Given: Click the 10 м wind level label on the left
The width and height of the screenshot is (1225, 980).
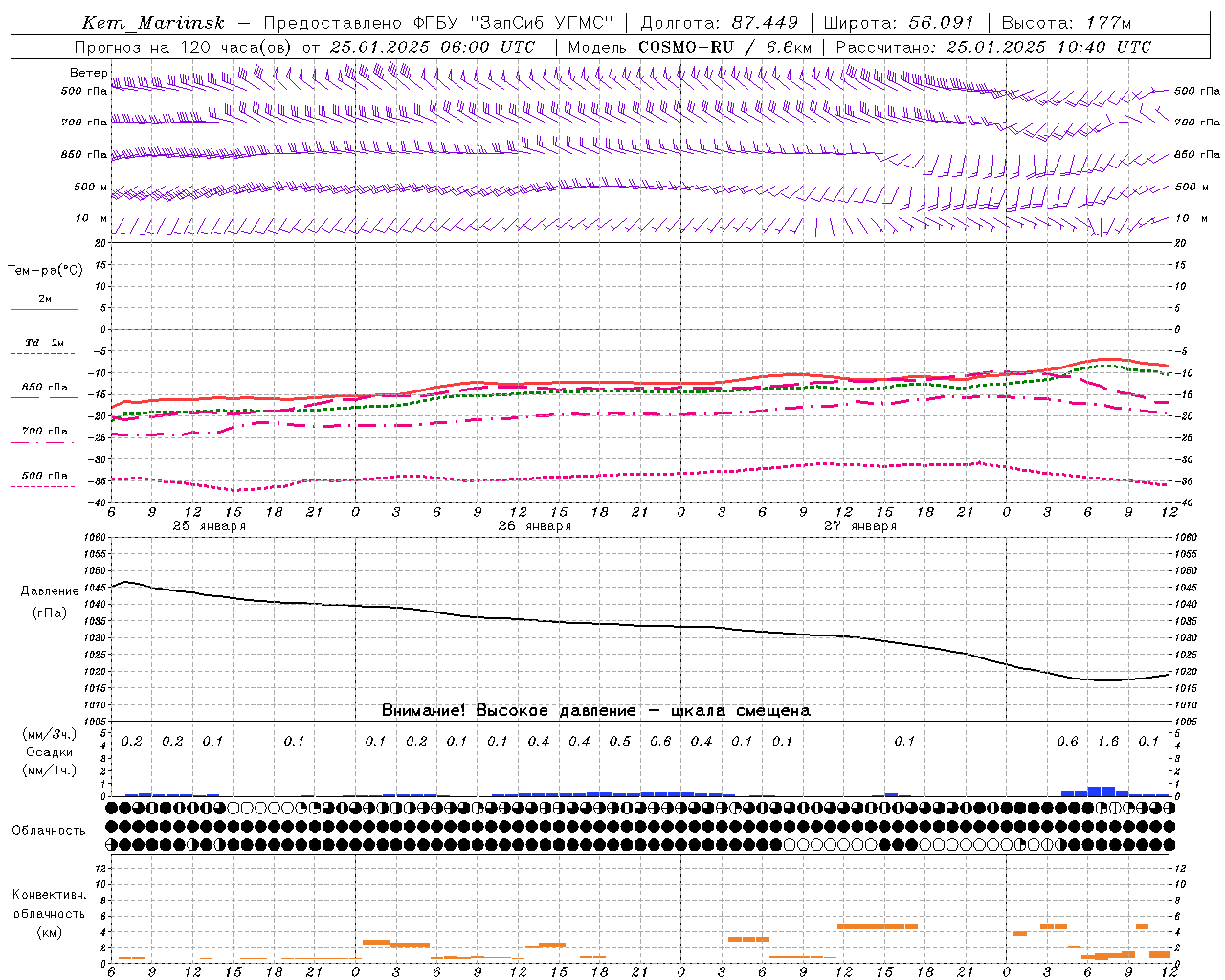Looking at the screenshot, I should (x=91, y=219).
